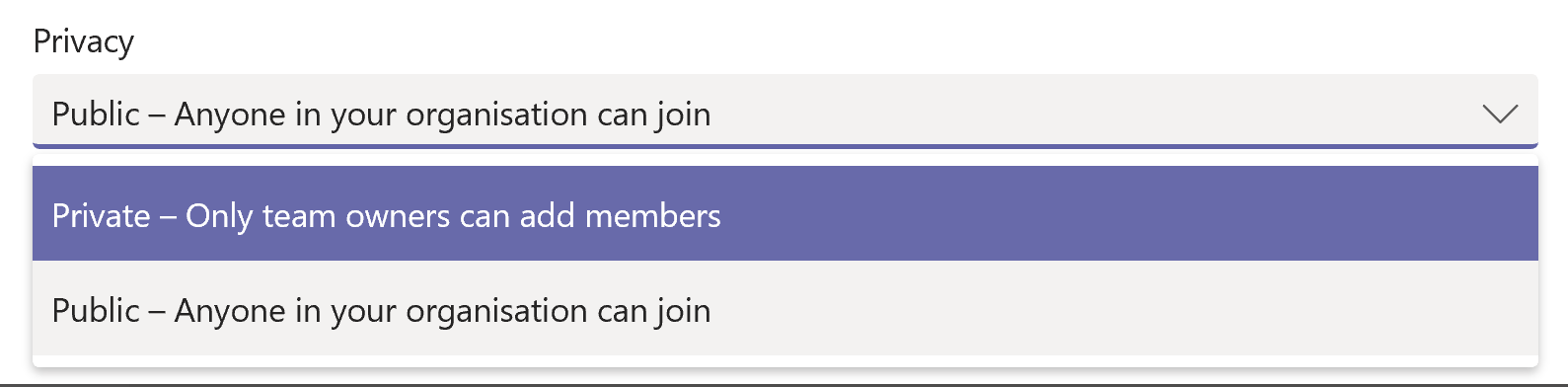Click the word Public in the bottom list item
The image size is (1568, 387).
[x=96, y=310]
